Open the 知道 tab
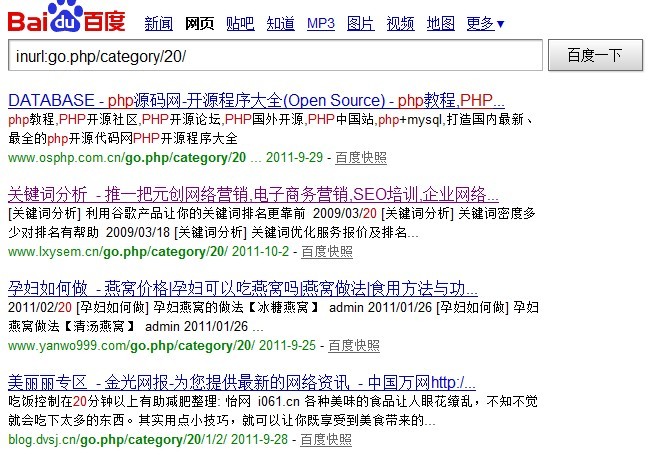 point(280,24)
